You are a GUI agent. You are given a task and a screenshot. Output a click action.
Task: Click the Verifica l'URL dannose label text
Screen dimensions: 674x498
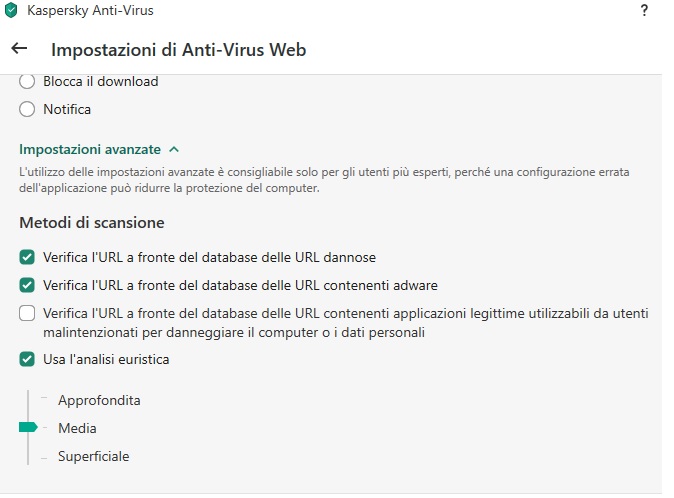[x=209, y=257]
